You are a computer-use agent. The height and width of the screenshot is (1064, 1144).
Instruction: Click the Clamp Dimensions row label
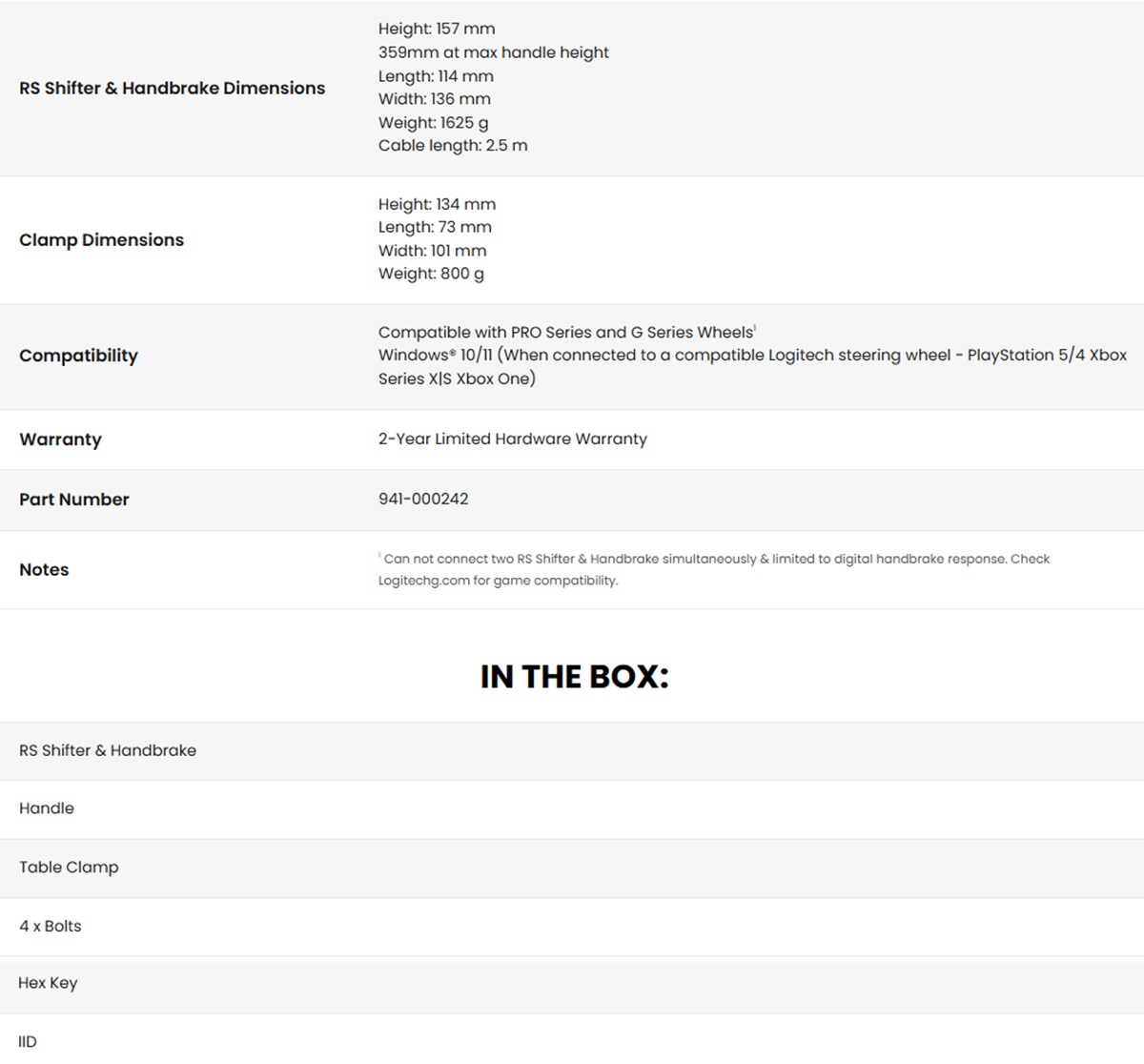pos(101,240)
